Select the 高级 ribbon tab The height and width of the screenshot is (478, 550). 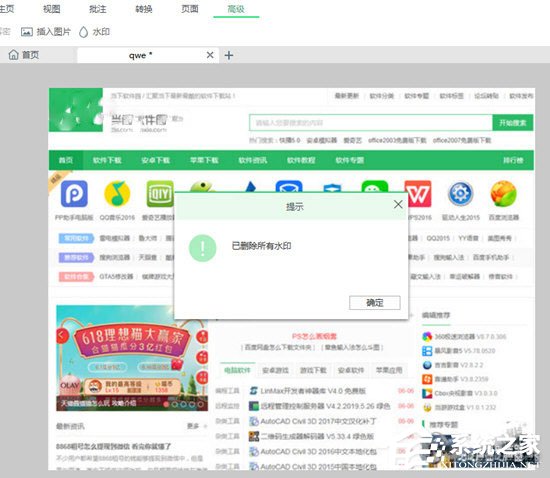pyautogui.click(x=236, y=9)
